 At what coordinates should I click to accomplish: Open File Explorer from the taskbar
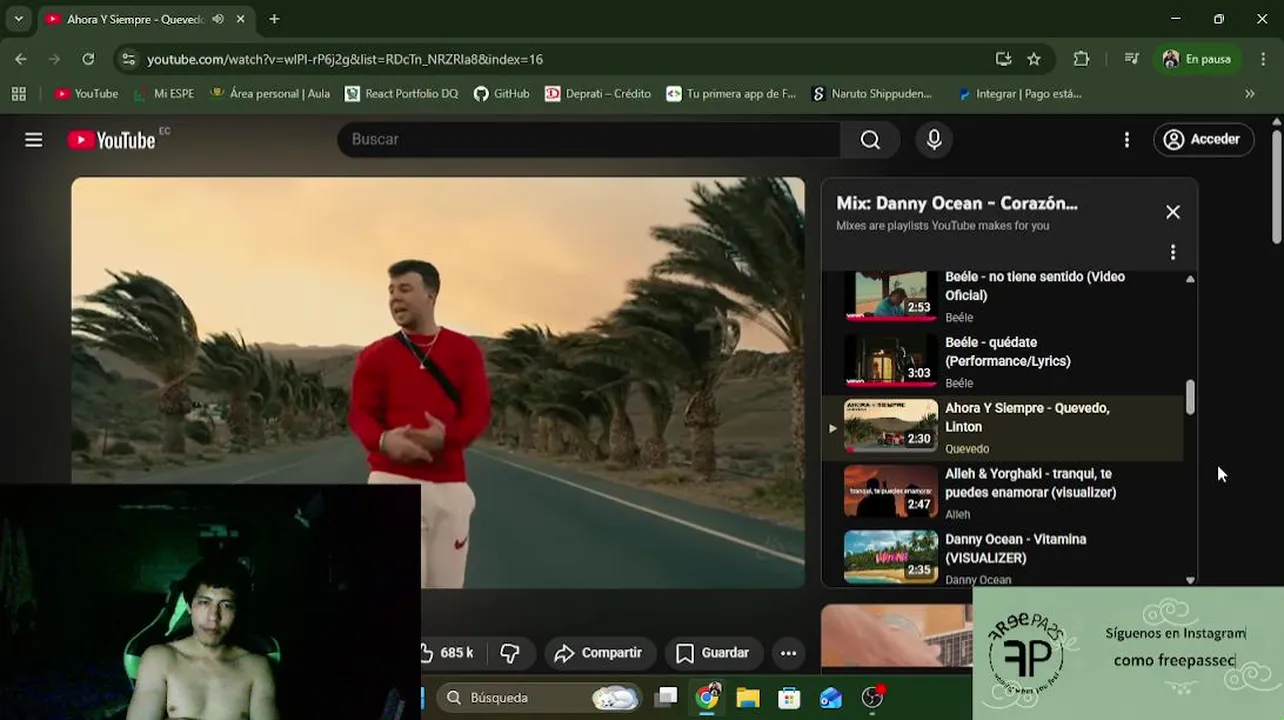click(x=748, y=697)
